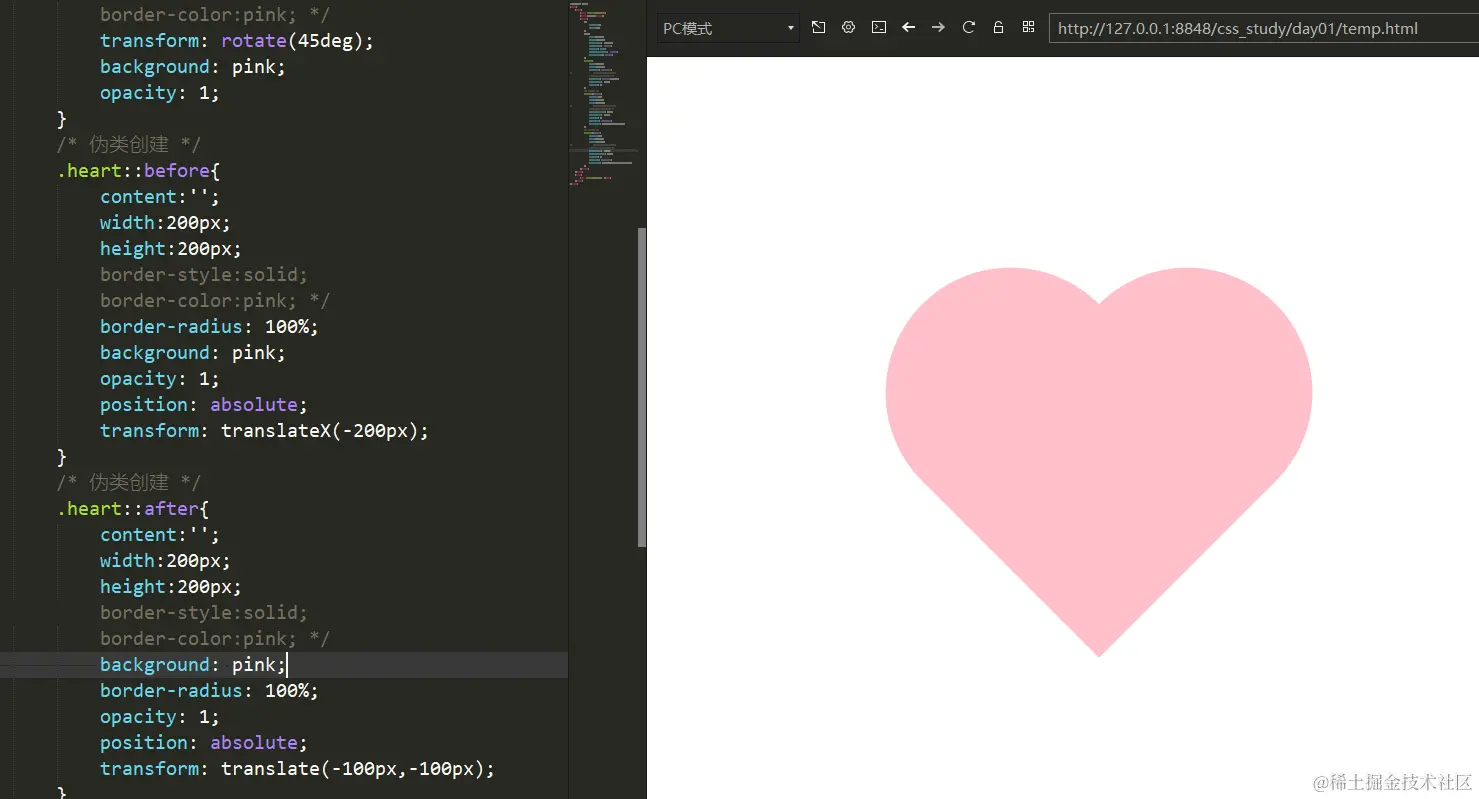Open the PC模式 device mode dropdown
Image resolution: width=1479 pixels, height=799 pixels.
coord(728,28)
